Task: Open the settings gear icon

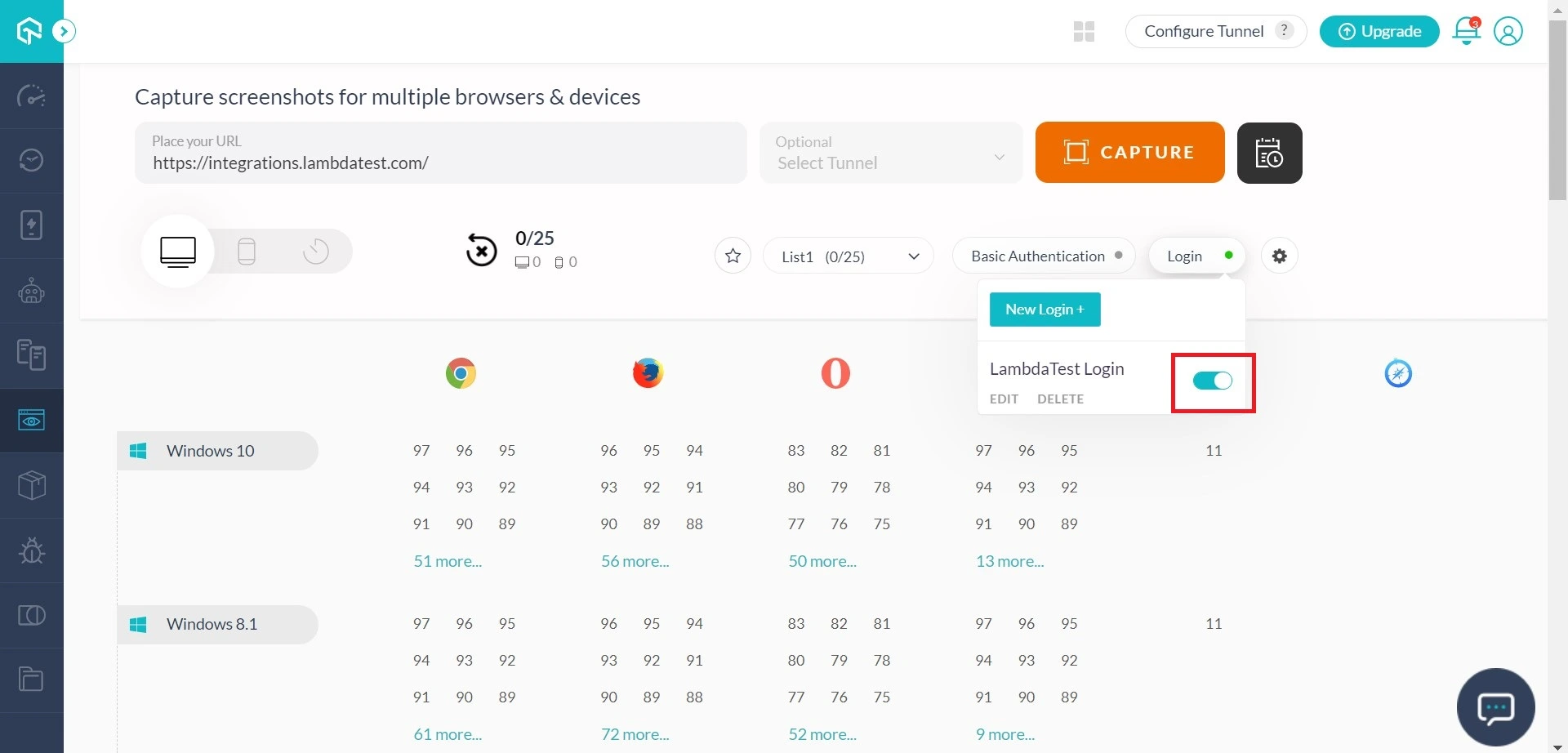Action: point(1279,256)
